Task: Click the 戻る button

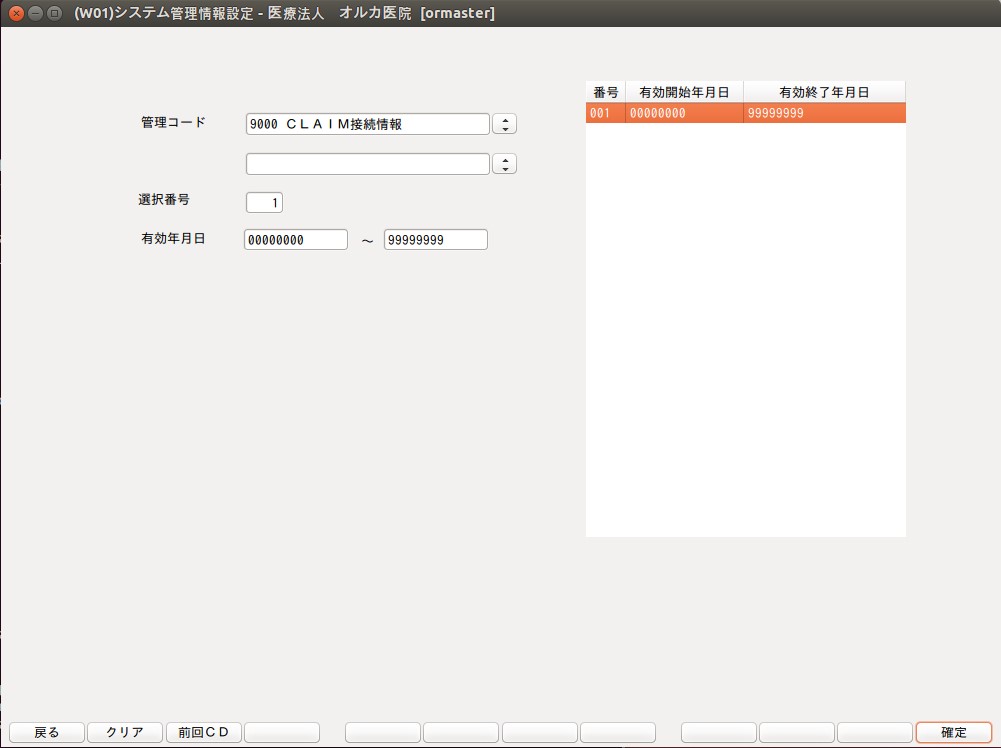Action: tap(47, 732)
